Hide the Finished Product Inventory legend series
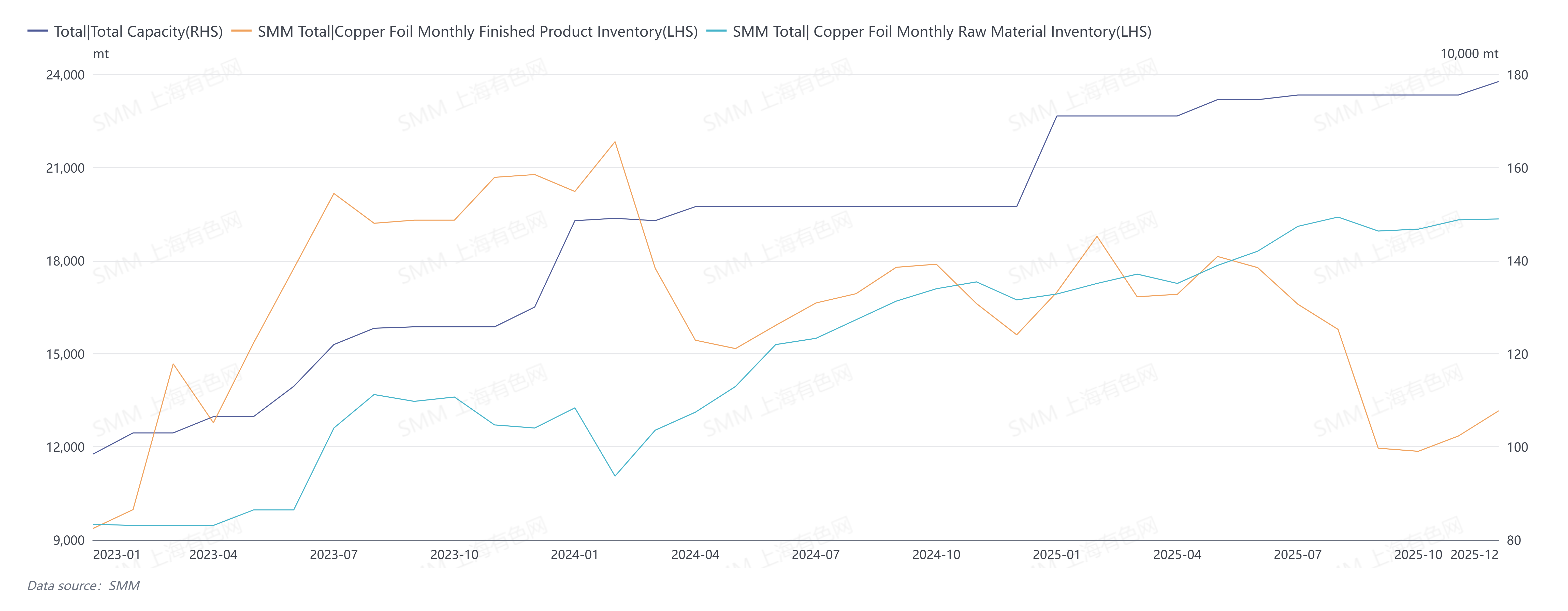1568x611 pixels. point(477,32)
